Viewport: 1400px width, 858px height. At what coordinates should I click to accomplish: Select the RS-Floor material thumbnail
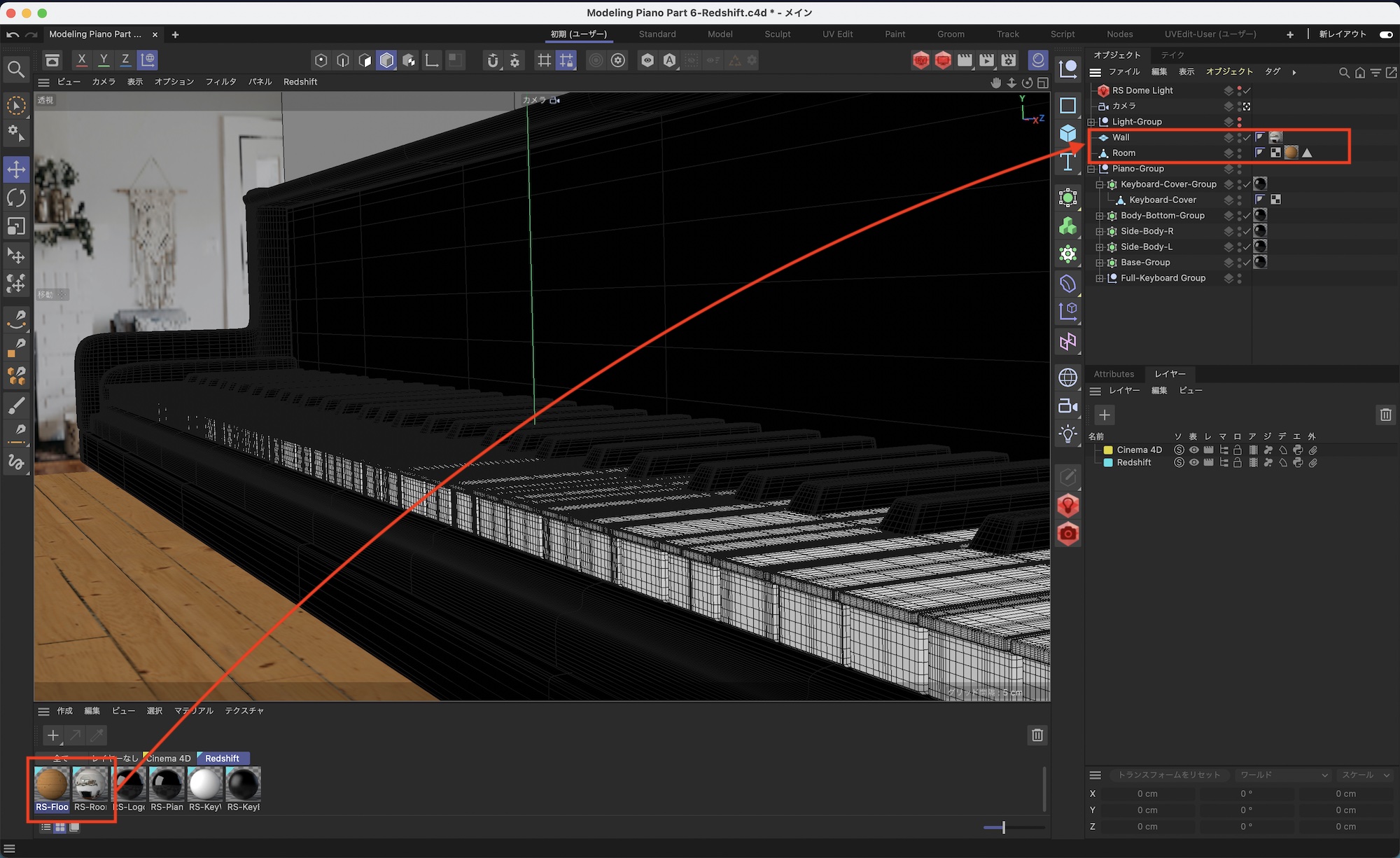coord(52,785)
